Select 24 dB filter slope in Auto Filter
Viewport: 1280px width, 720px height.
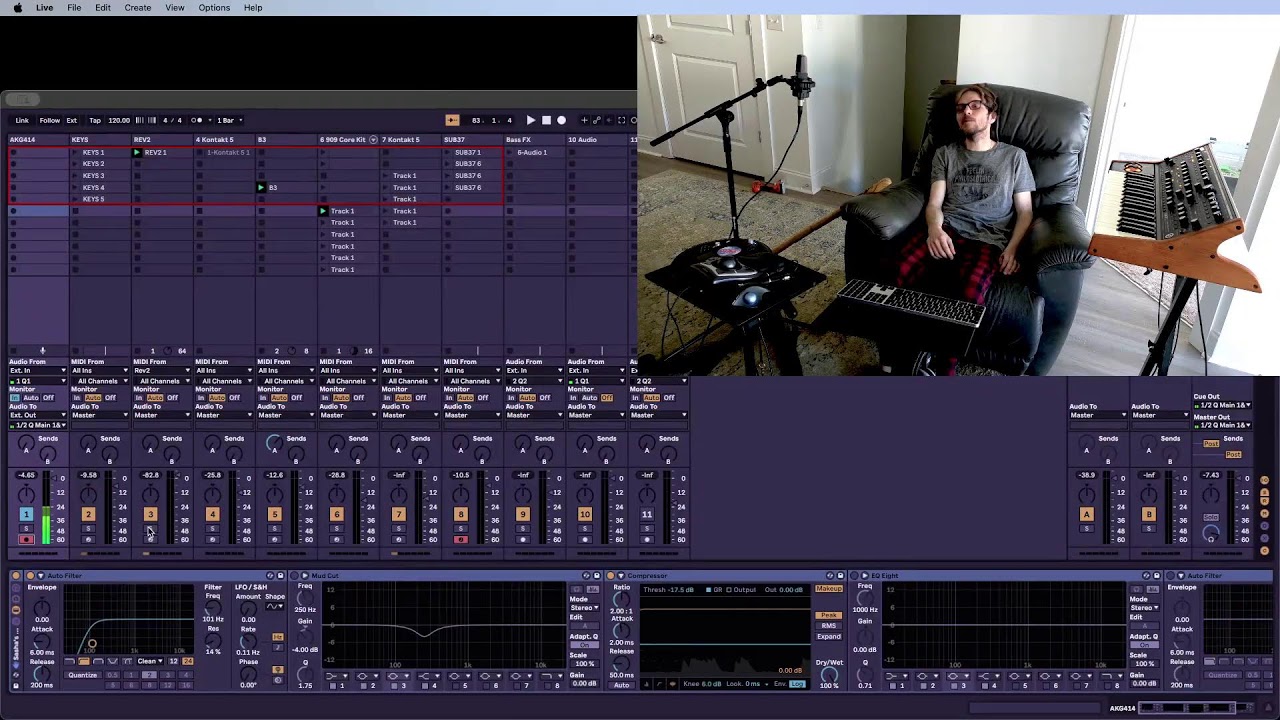[187, 661]
